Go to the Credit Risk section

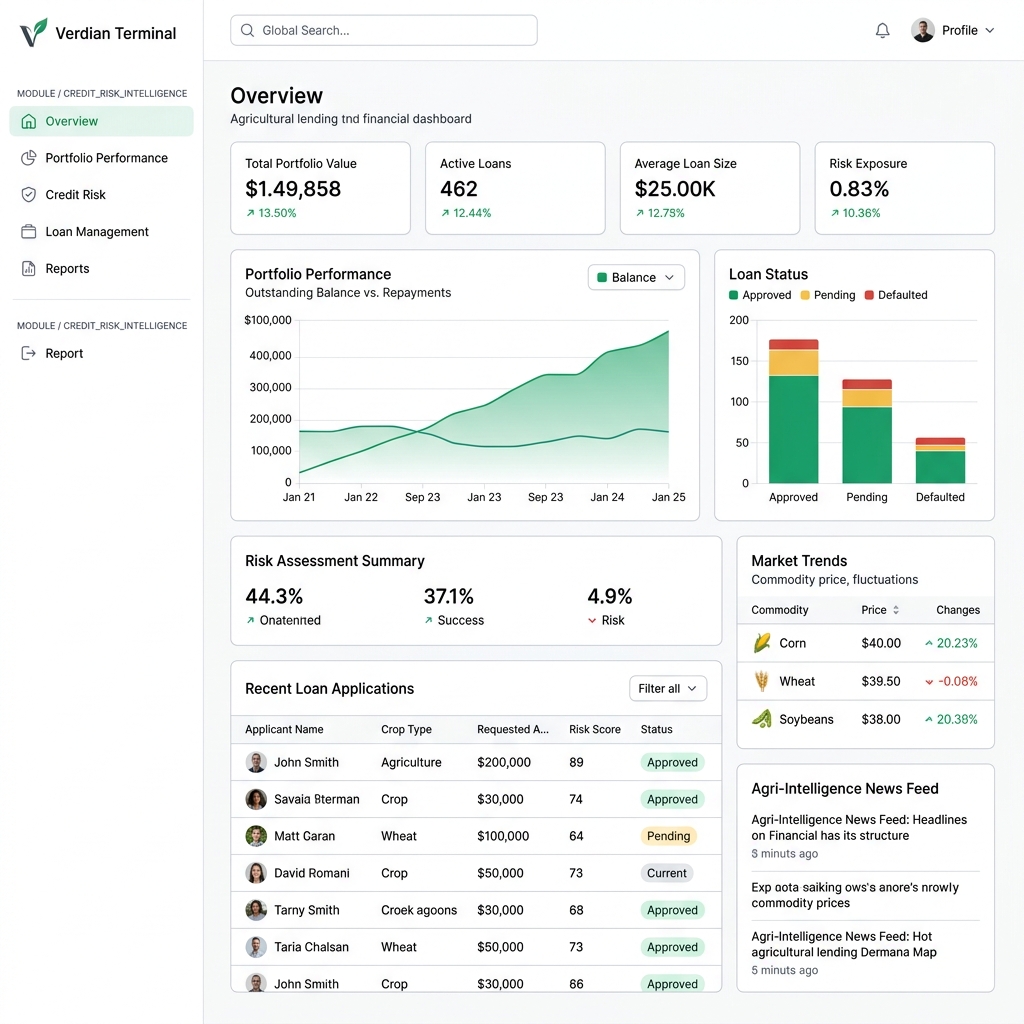(x=101, y=195)
